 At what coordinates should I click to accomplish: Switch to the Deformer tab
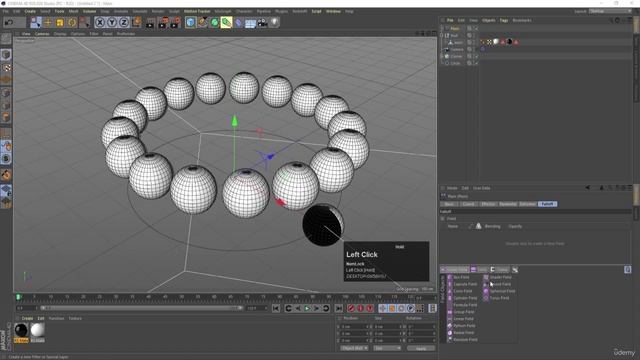click(x=528, y=204)
